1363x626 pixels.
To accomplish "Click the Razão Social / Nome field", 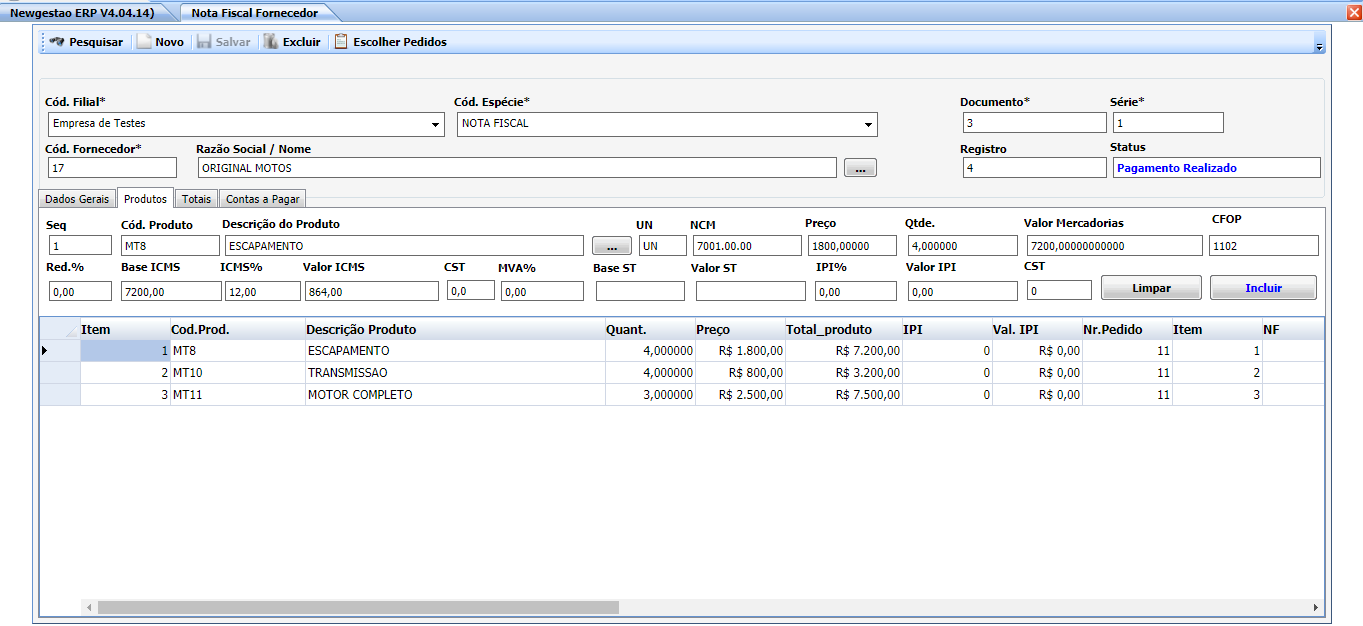I will tap(517, 168).
